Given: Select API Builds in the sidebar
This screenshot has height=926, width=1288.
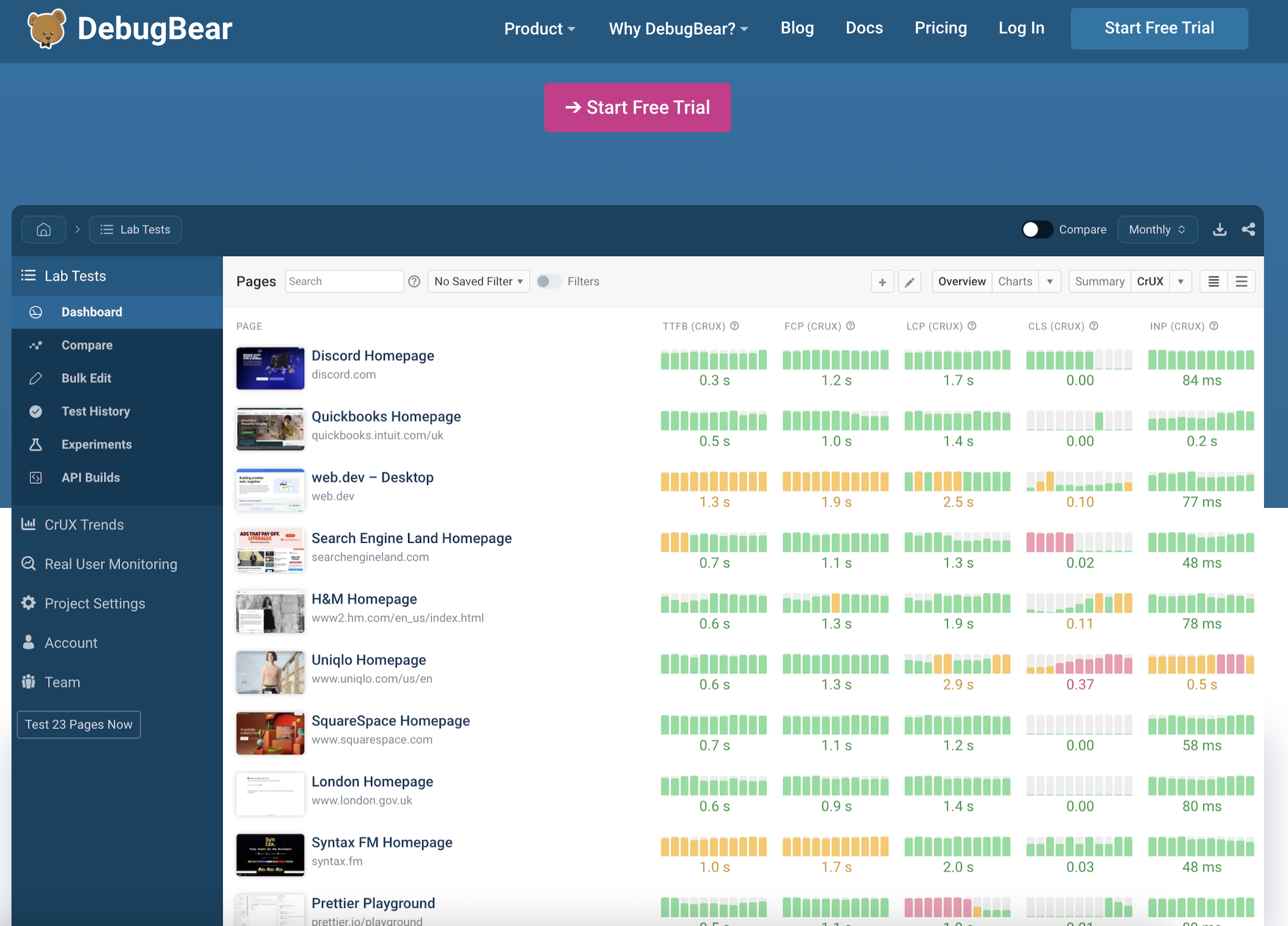Looking at the screenshot, I should pyautogui.click(x=90, y=477).
